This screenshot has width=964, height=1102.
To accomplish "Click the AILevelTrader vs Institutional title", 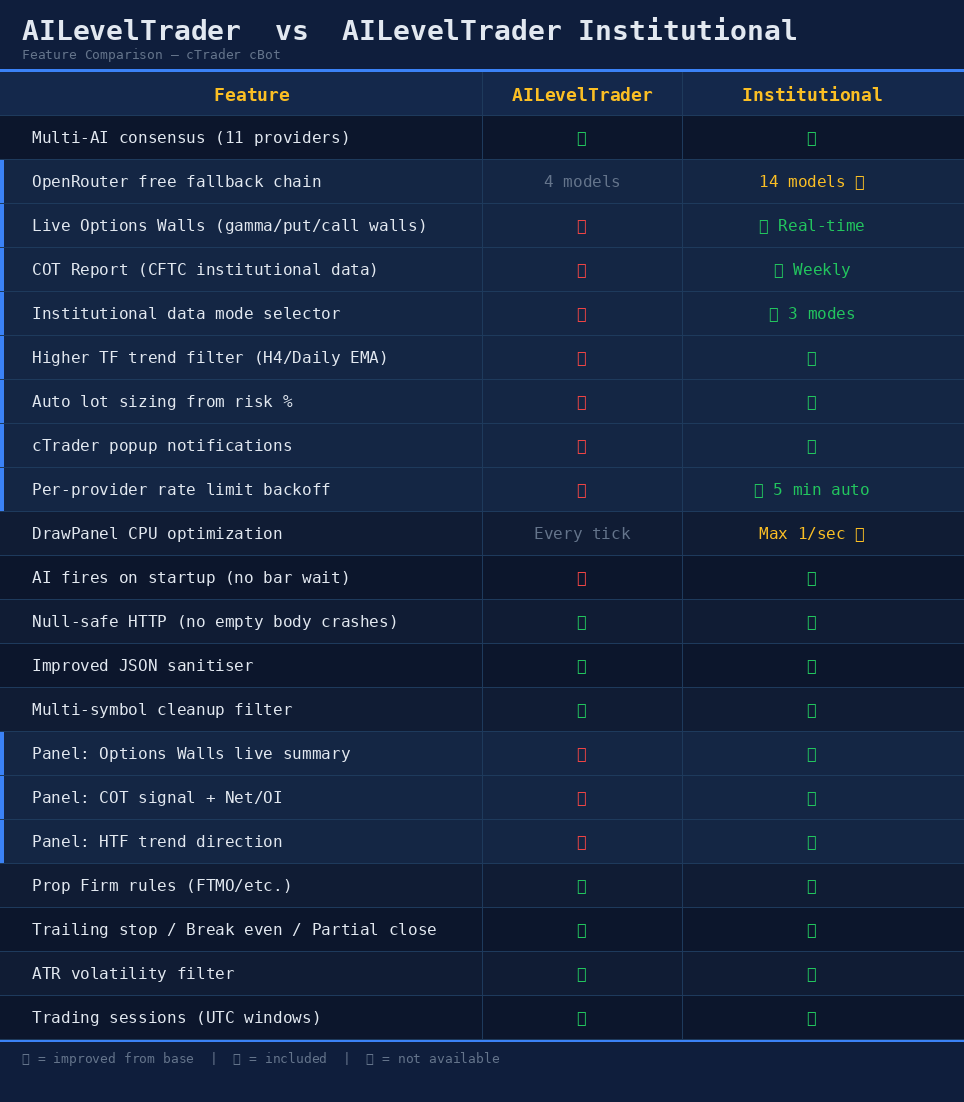I will 410,30.
